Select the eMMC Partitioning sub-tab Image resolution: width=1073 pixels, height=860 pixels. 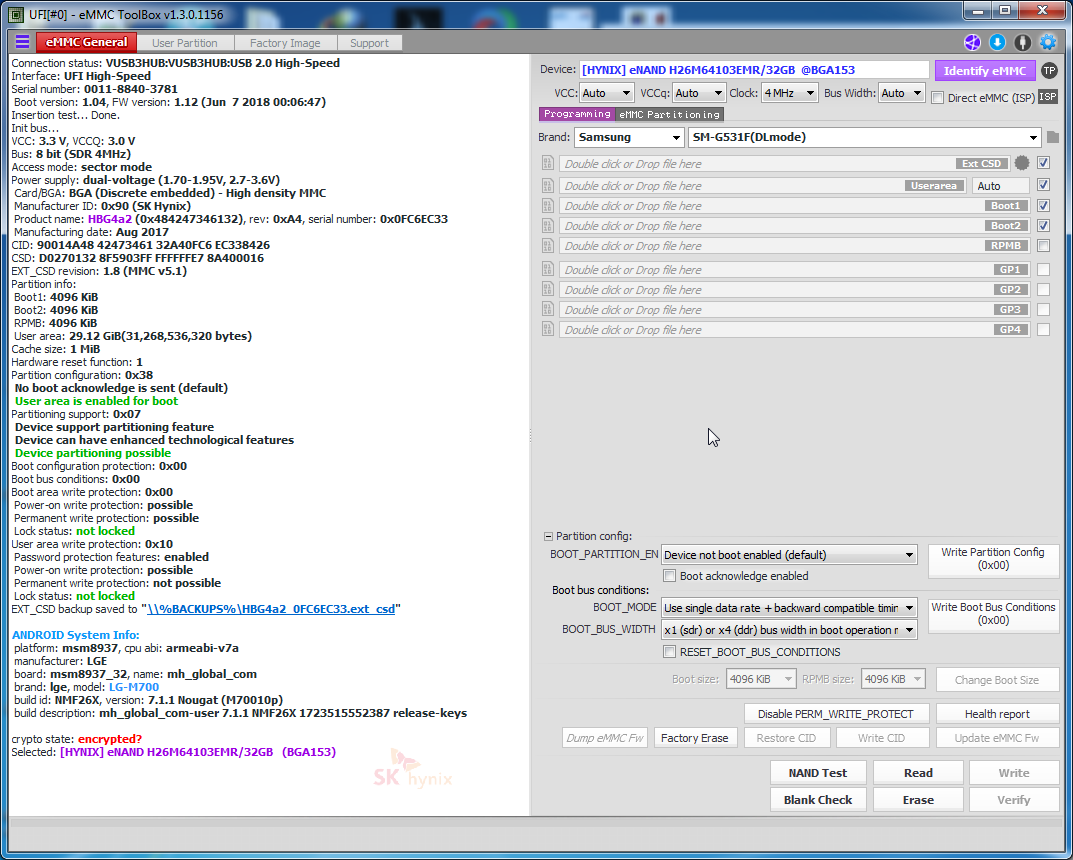(669, 114)
